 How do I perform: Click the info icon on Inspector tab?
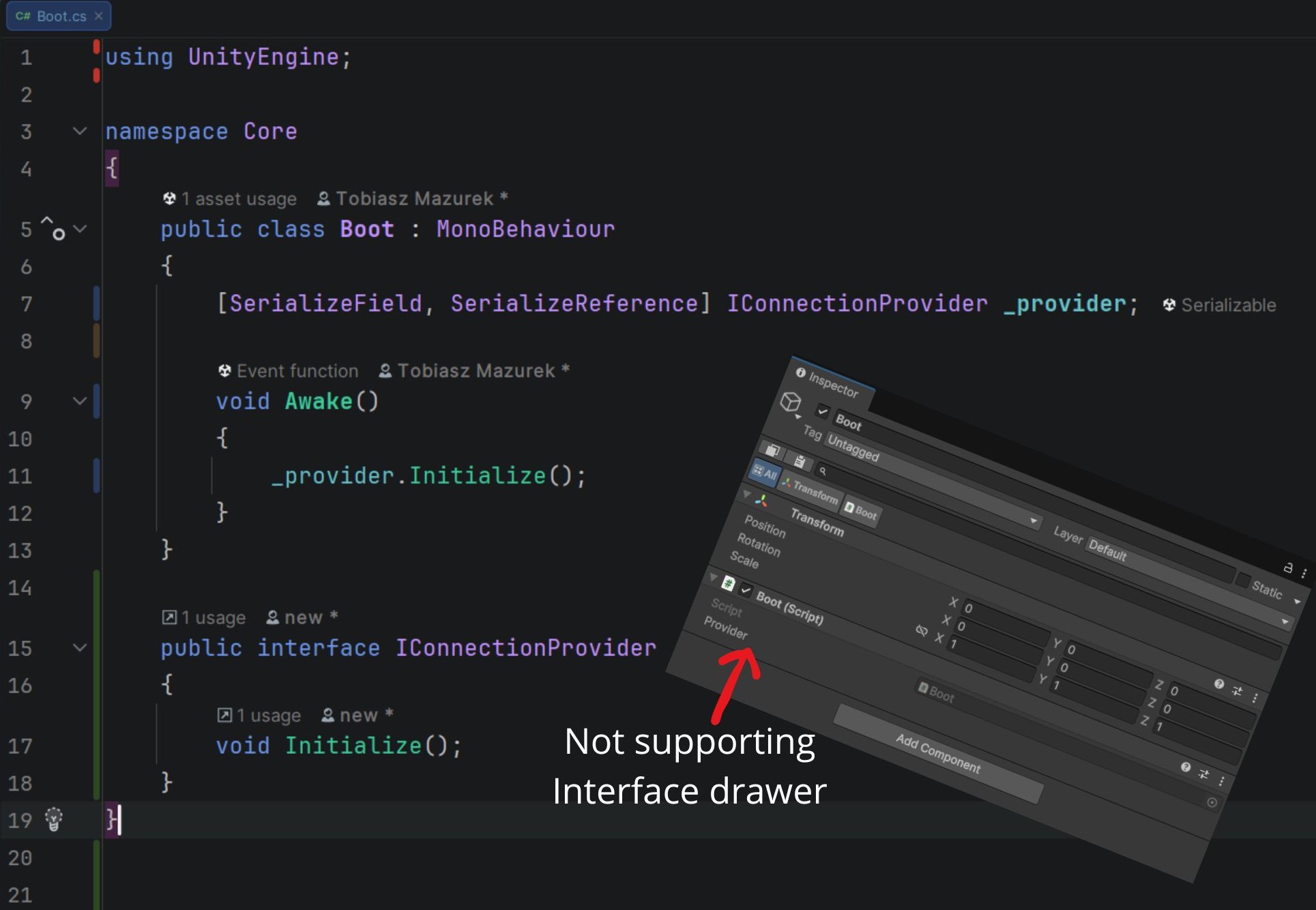(x=801, y=372)
